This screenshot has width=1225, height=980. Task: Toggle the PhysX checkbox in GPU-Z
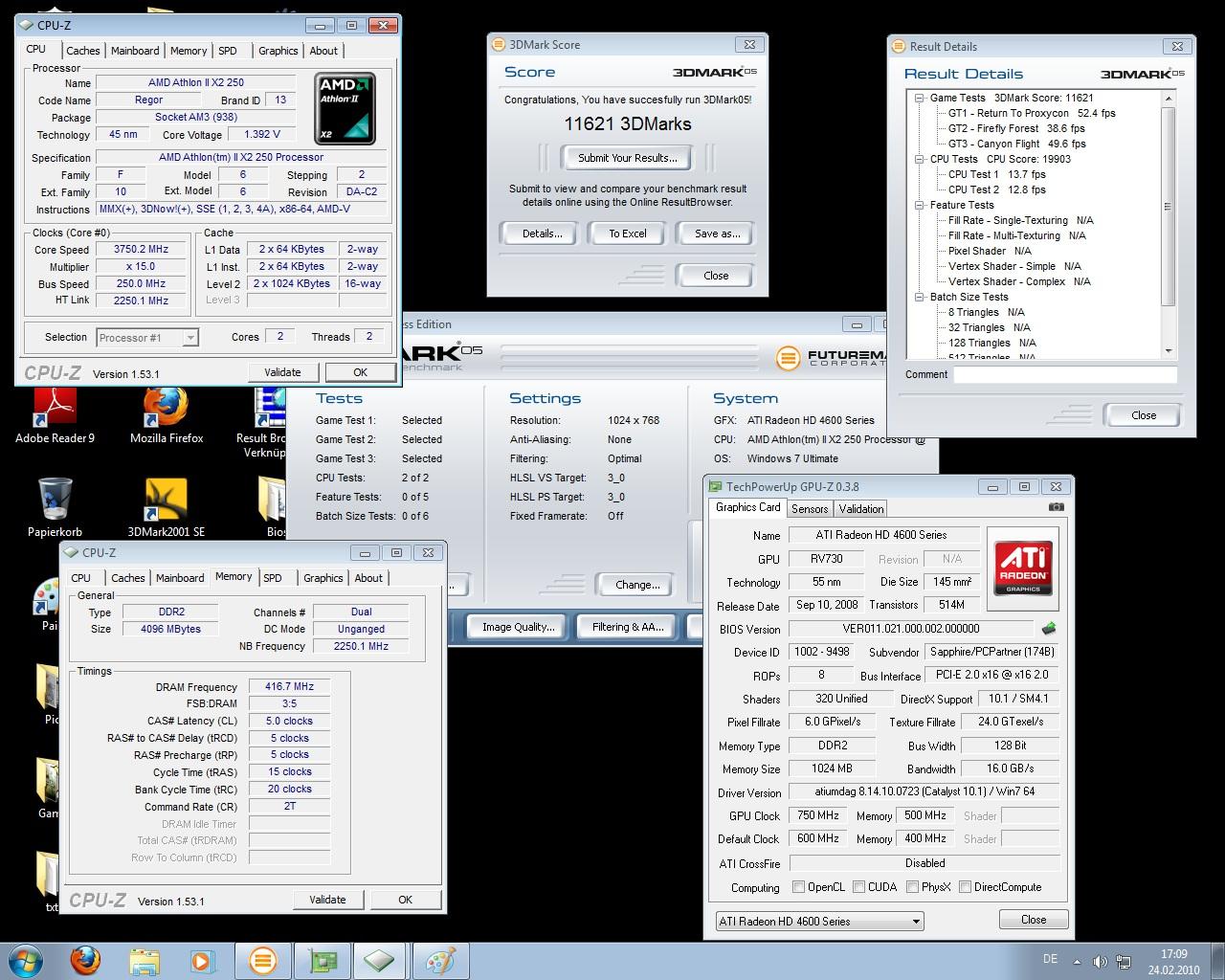912,887
